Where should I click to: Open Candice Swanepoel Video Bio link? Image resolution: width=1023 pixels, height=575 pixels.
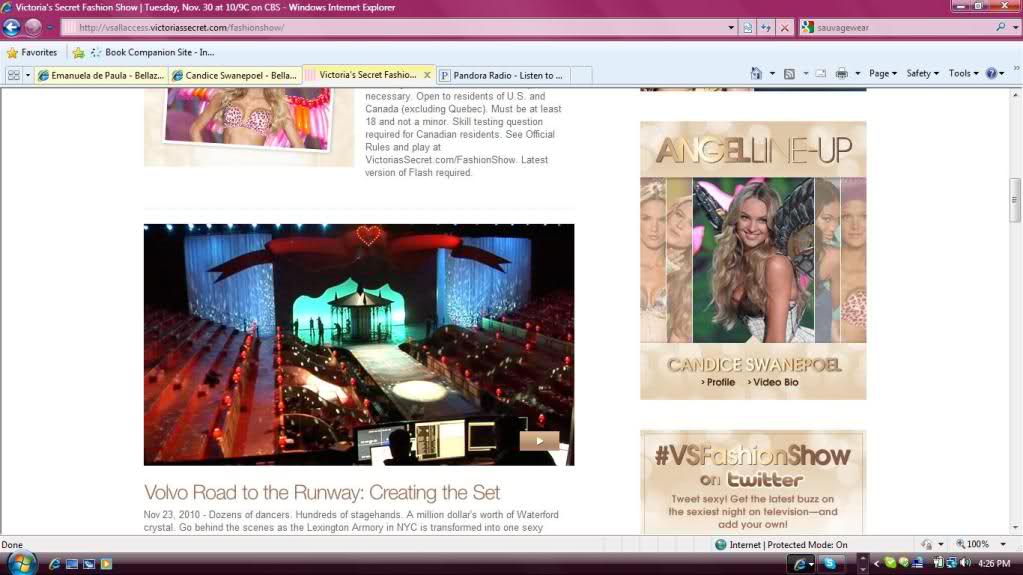point(772,382)
